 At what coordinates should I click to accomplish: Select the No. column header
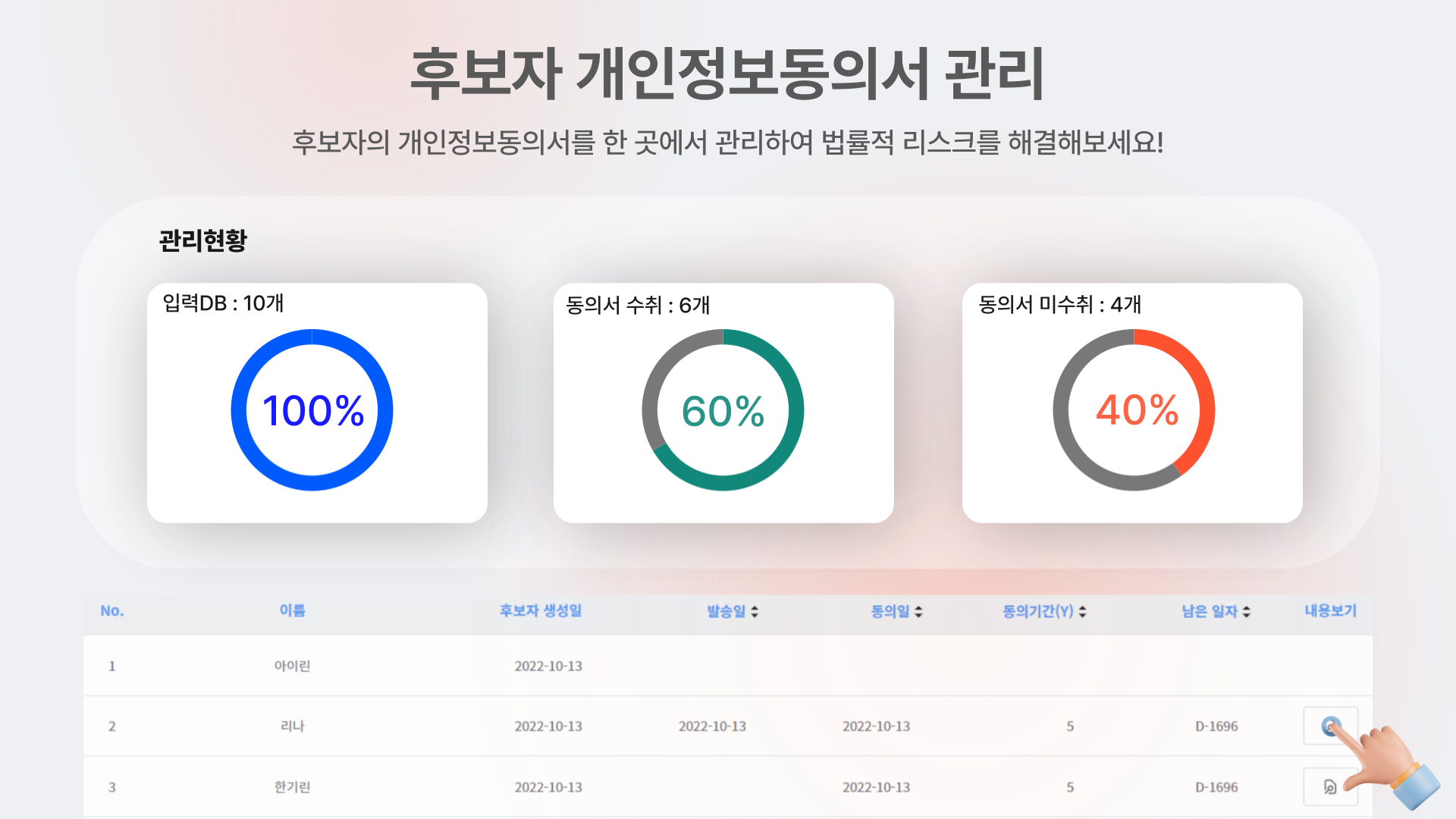click(111, 610)
